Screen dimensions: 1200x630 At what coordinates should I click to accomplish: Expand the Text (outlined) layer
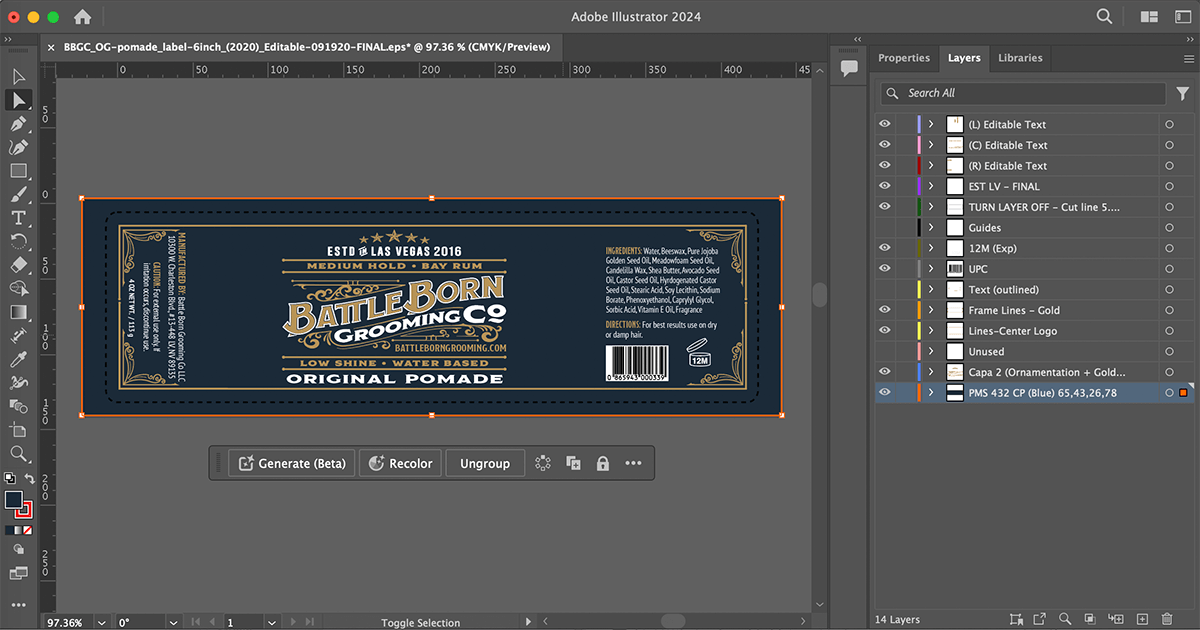click(930, 289)
